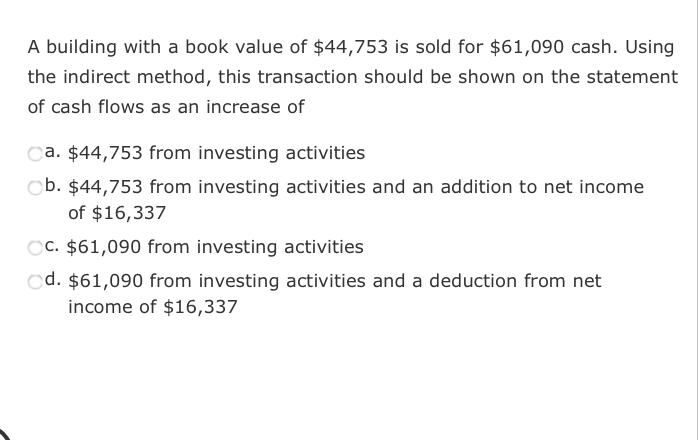
Task: Select radio button for option c
Action: pos(35,247)
